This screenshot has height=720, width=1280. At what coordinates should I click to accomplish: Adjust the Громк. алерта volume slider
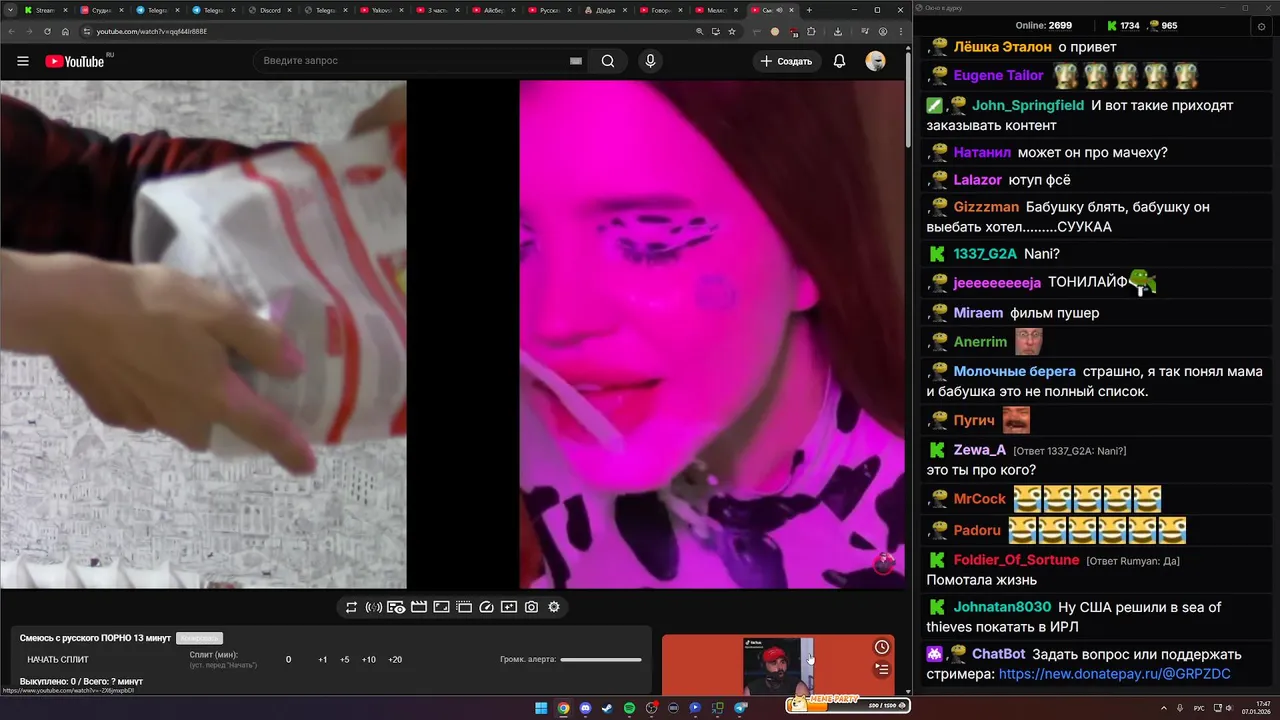point(601,660)
